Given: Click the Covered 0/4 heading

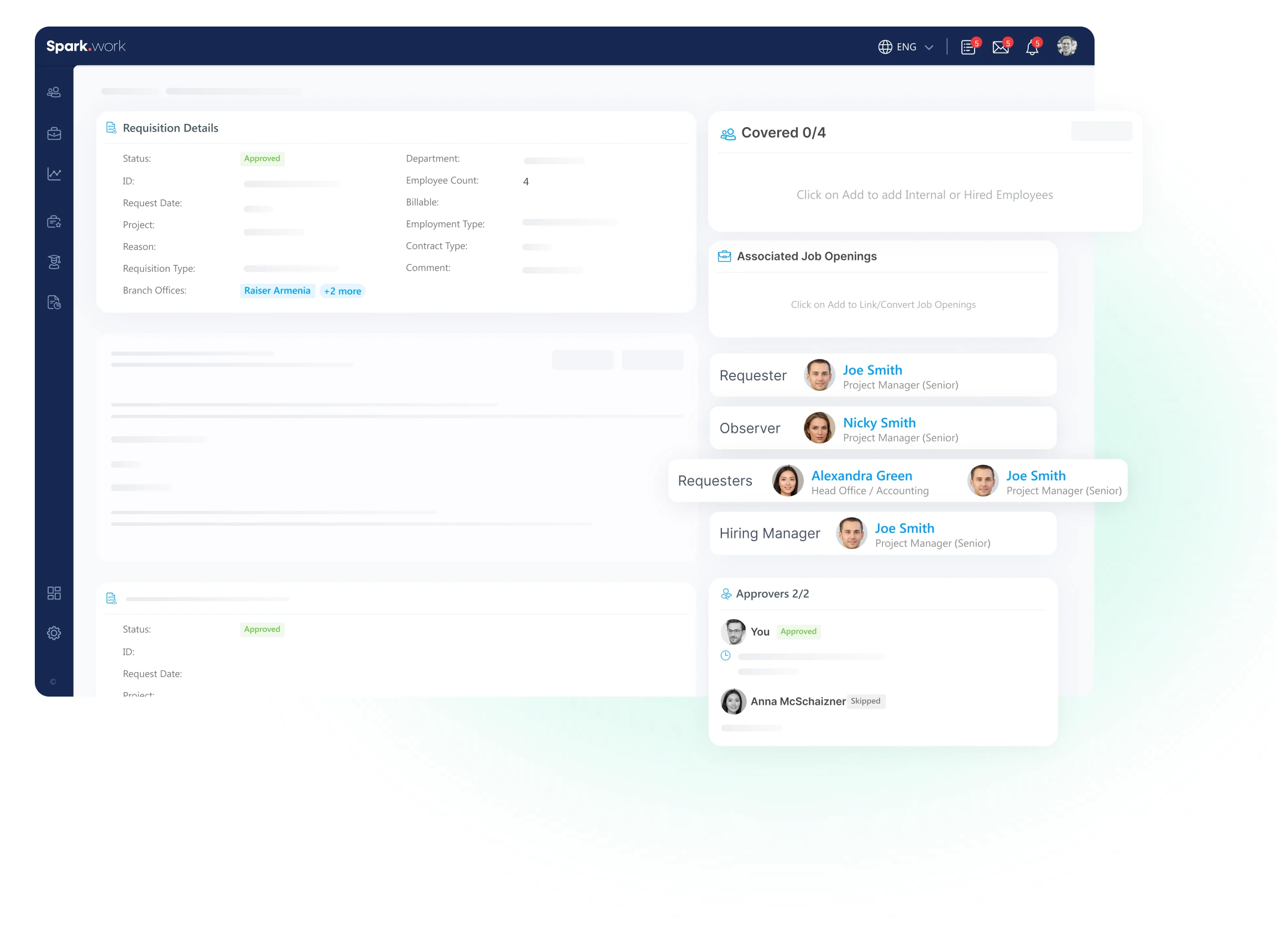Looking at the screenshot, I should (x=783, y=133).
